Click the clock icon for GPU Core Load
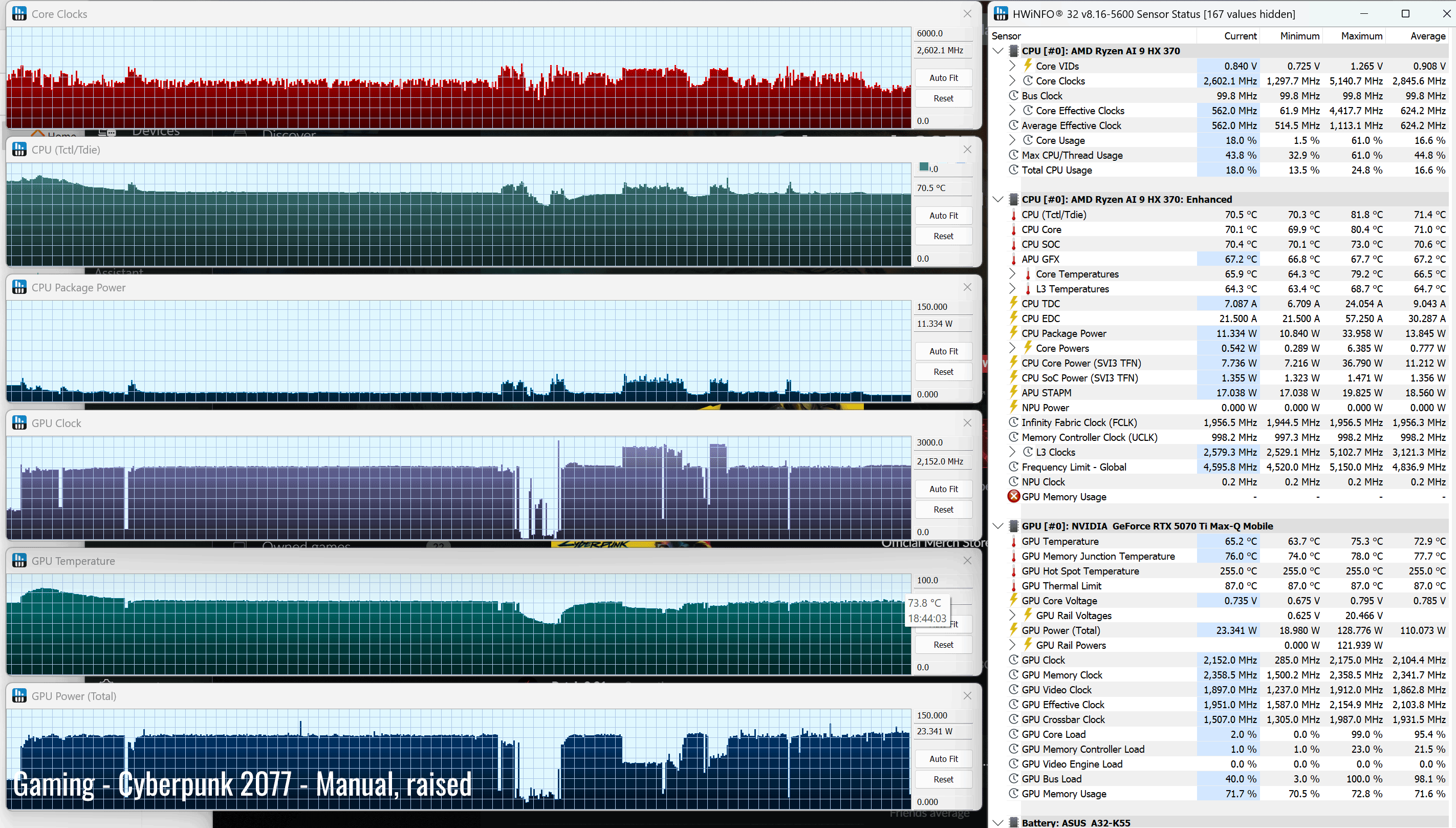This screenshot has height=828, width=1456. coord(1013,734)
